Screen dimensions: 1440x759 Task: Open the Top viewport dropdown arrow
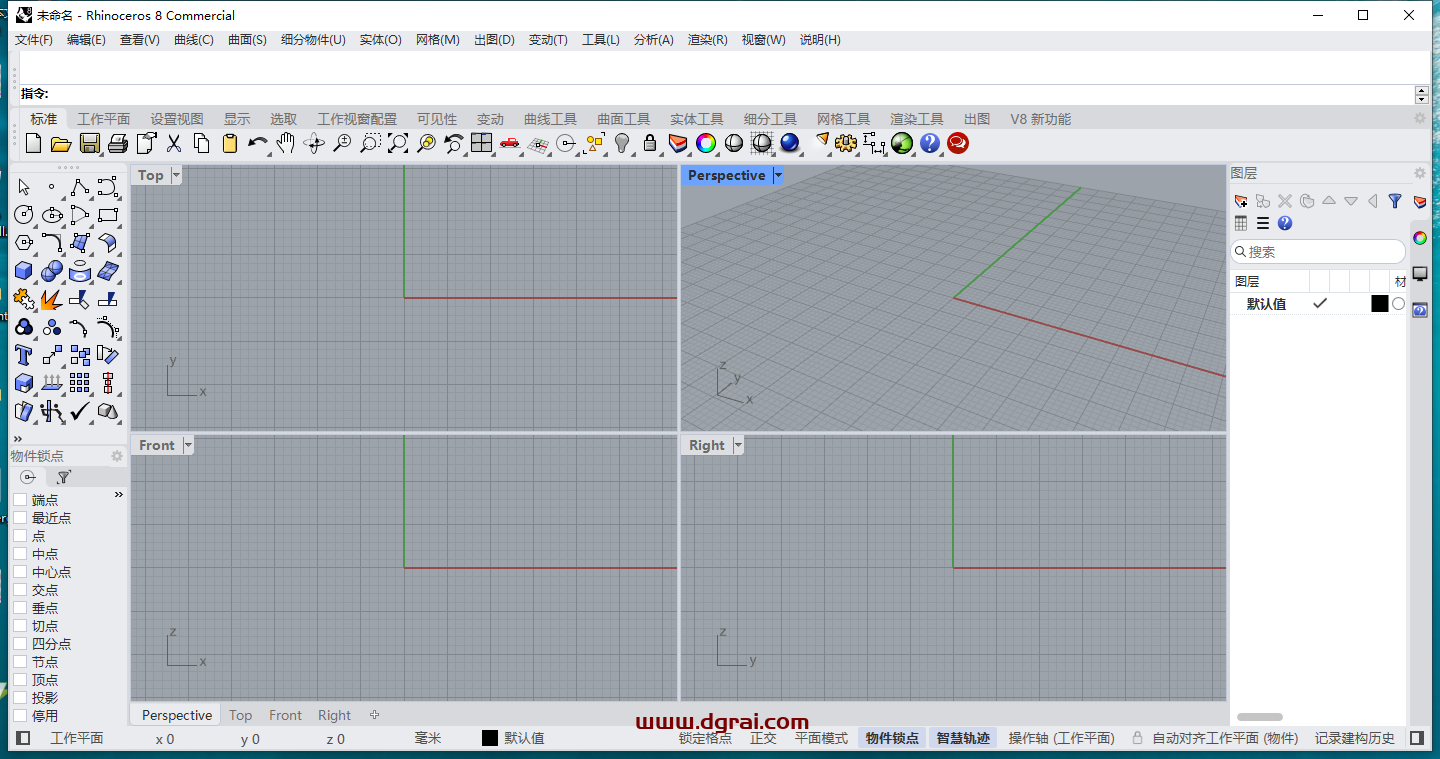(x=176, y=175)
